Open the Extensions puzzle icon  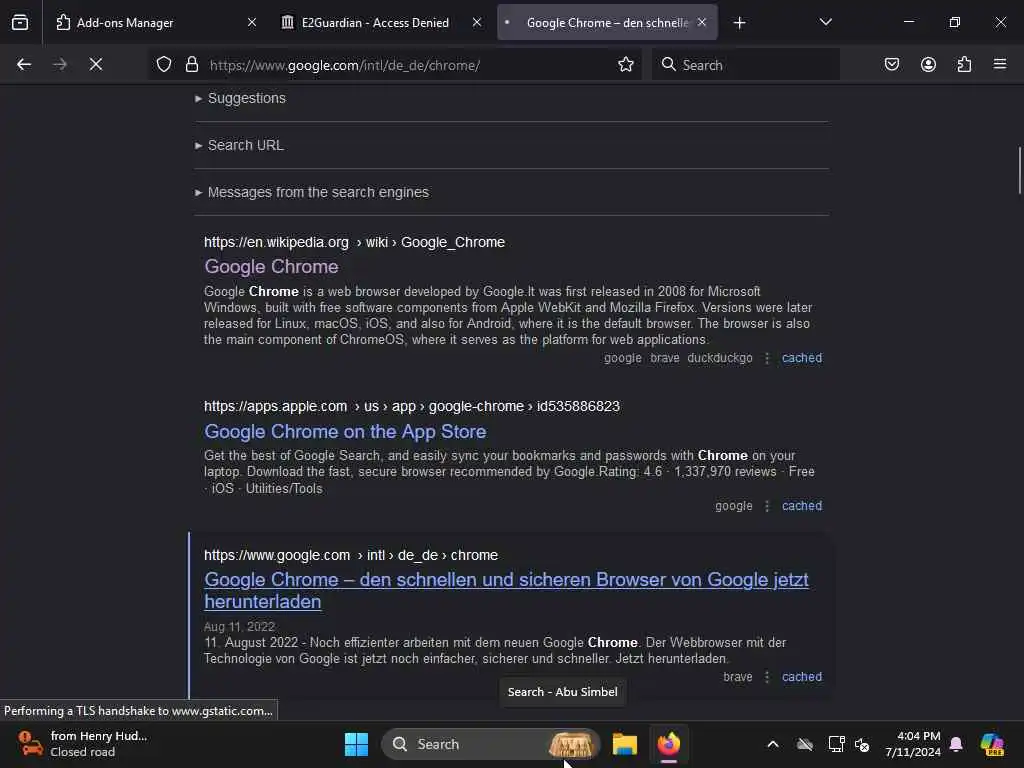click(964, 65)
